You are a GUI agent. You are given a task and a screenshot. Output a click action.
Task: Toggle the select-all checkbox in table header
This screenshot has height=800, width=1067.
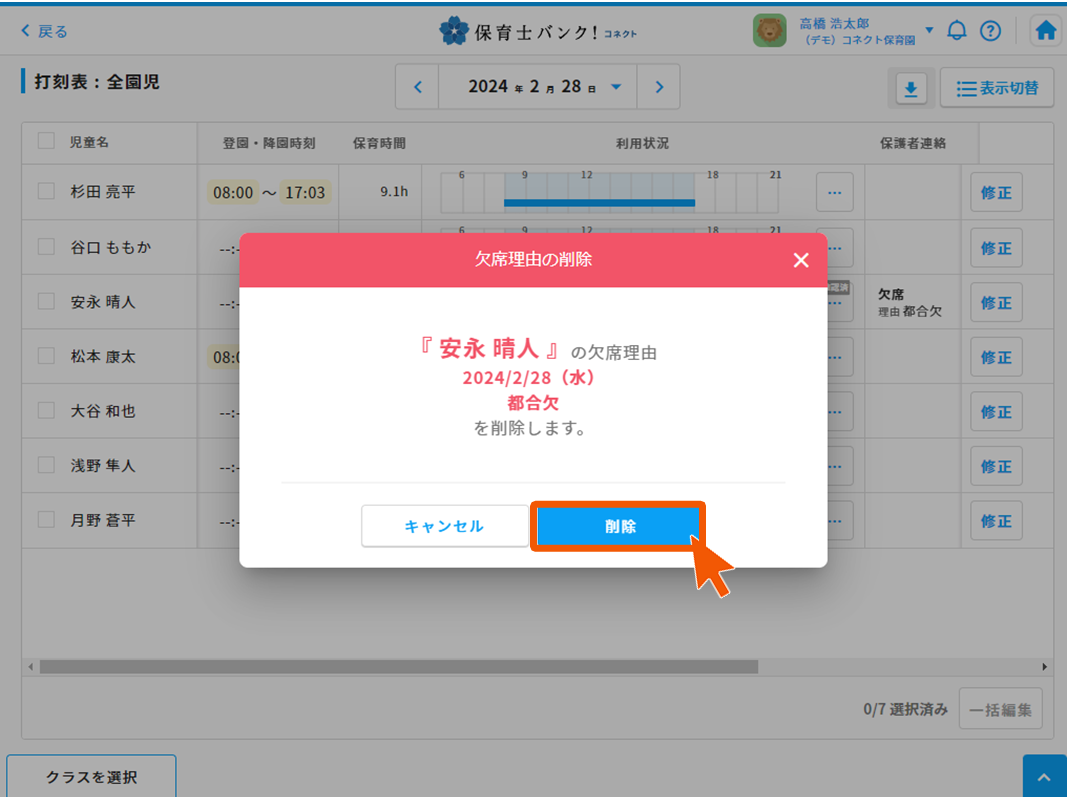[46, 141]
